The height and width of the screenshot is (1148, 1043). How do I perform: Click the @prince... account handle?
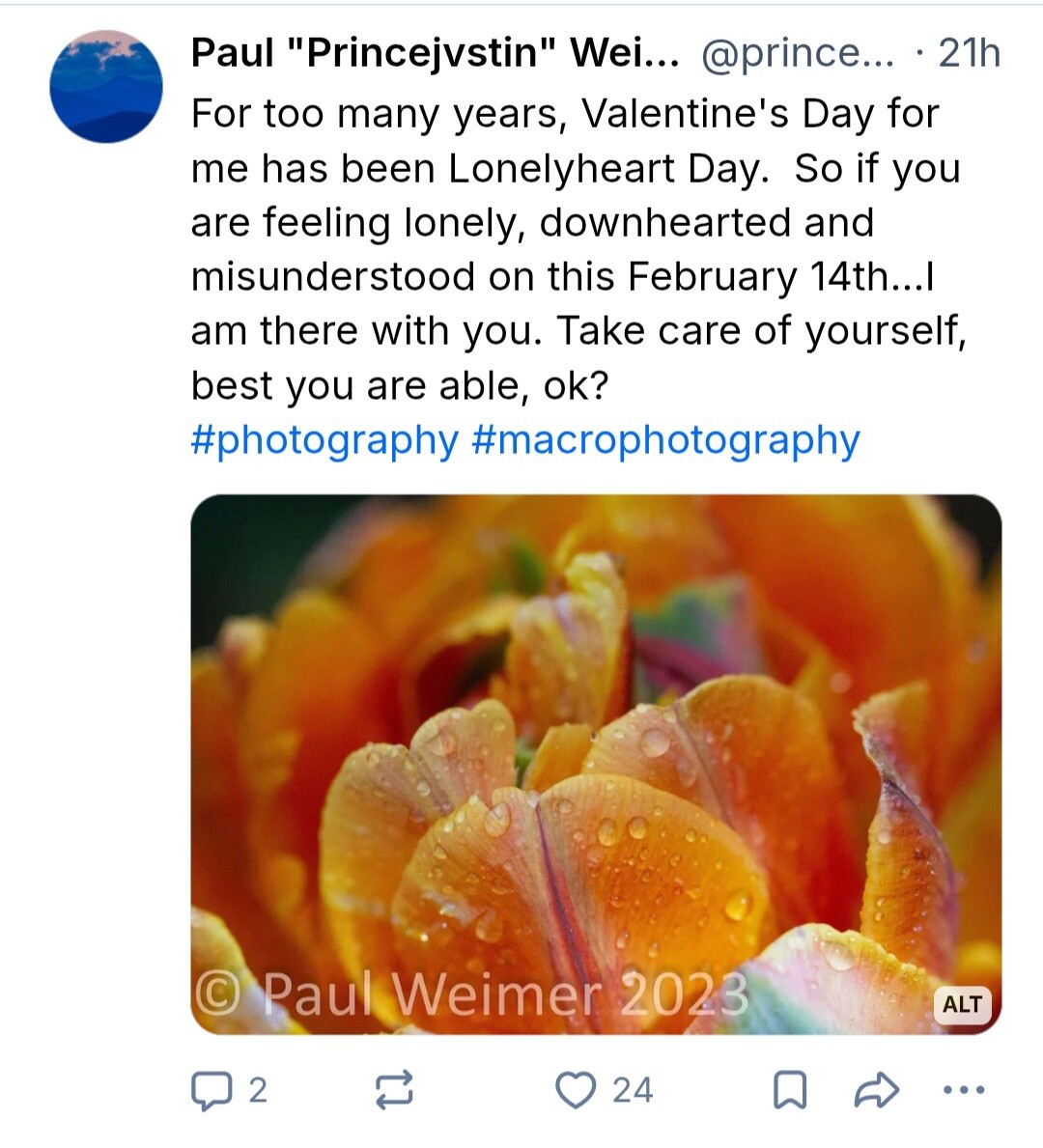click(797, 53)
